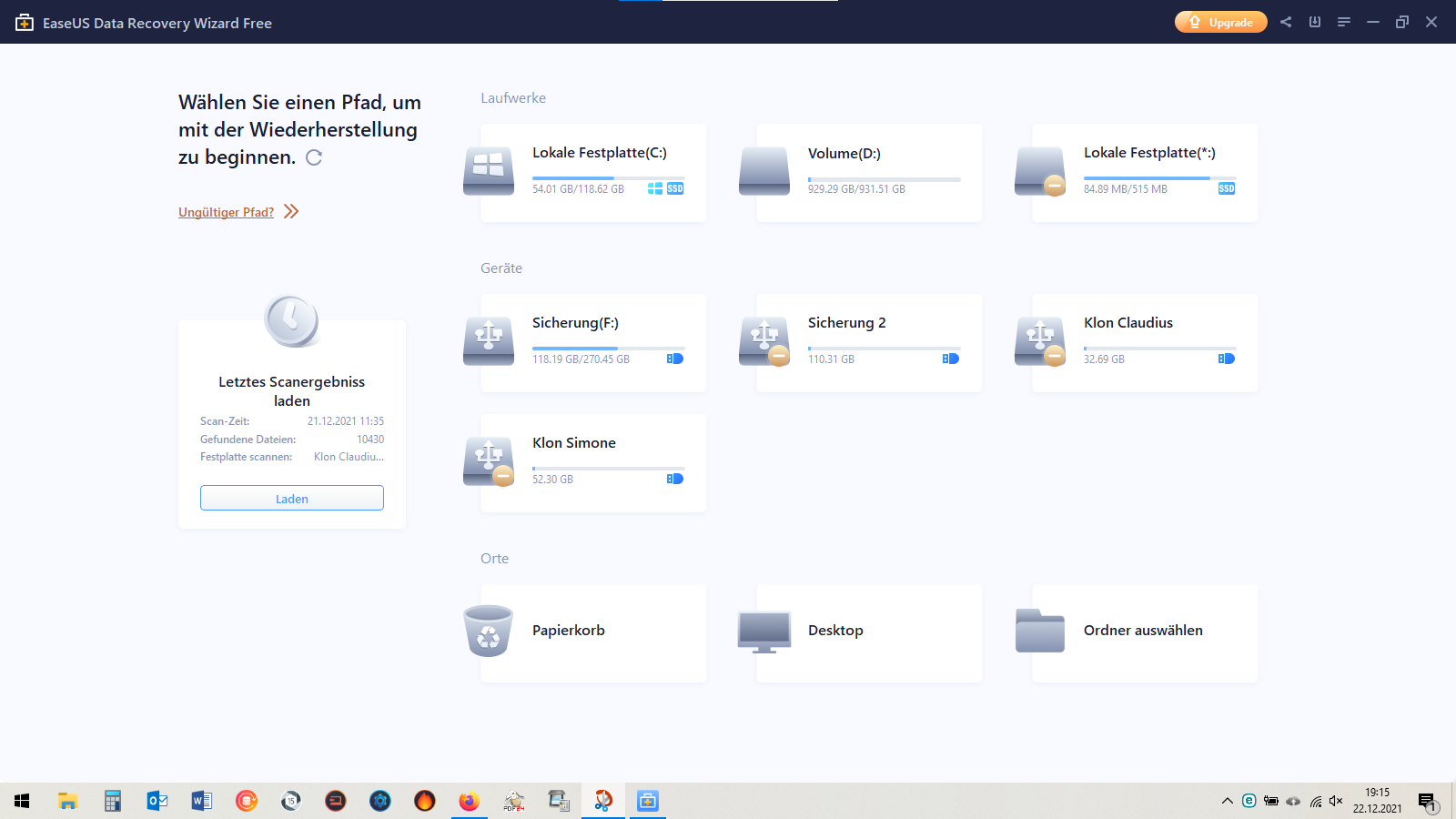This screenshot has height=819, width=1456.
Task: Choose the Volume(D:) drive
Action: [x=869, y=173]
